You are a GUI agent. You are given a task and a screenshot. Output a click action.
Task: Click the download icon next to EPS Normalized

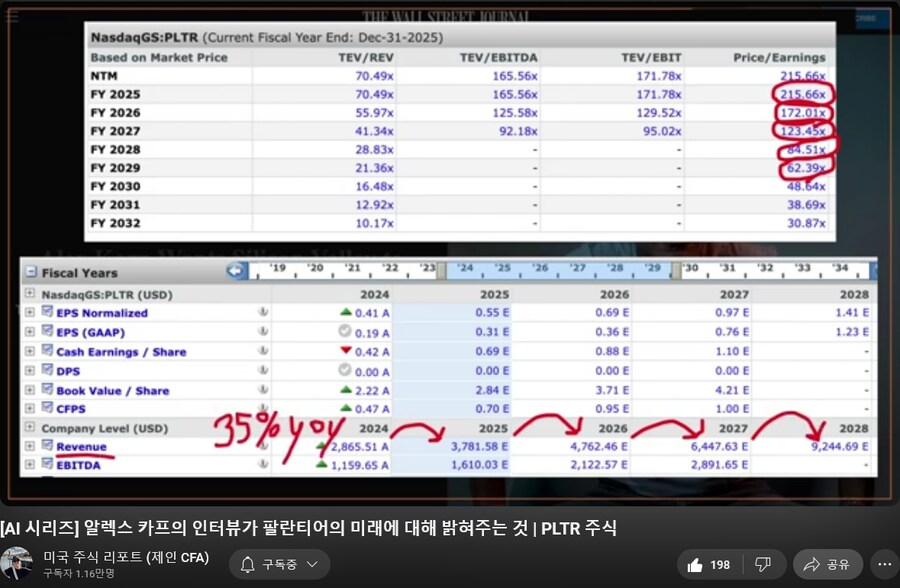pyautogui.click(x=264, y=313)
